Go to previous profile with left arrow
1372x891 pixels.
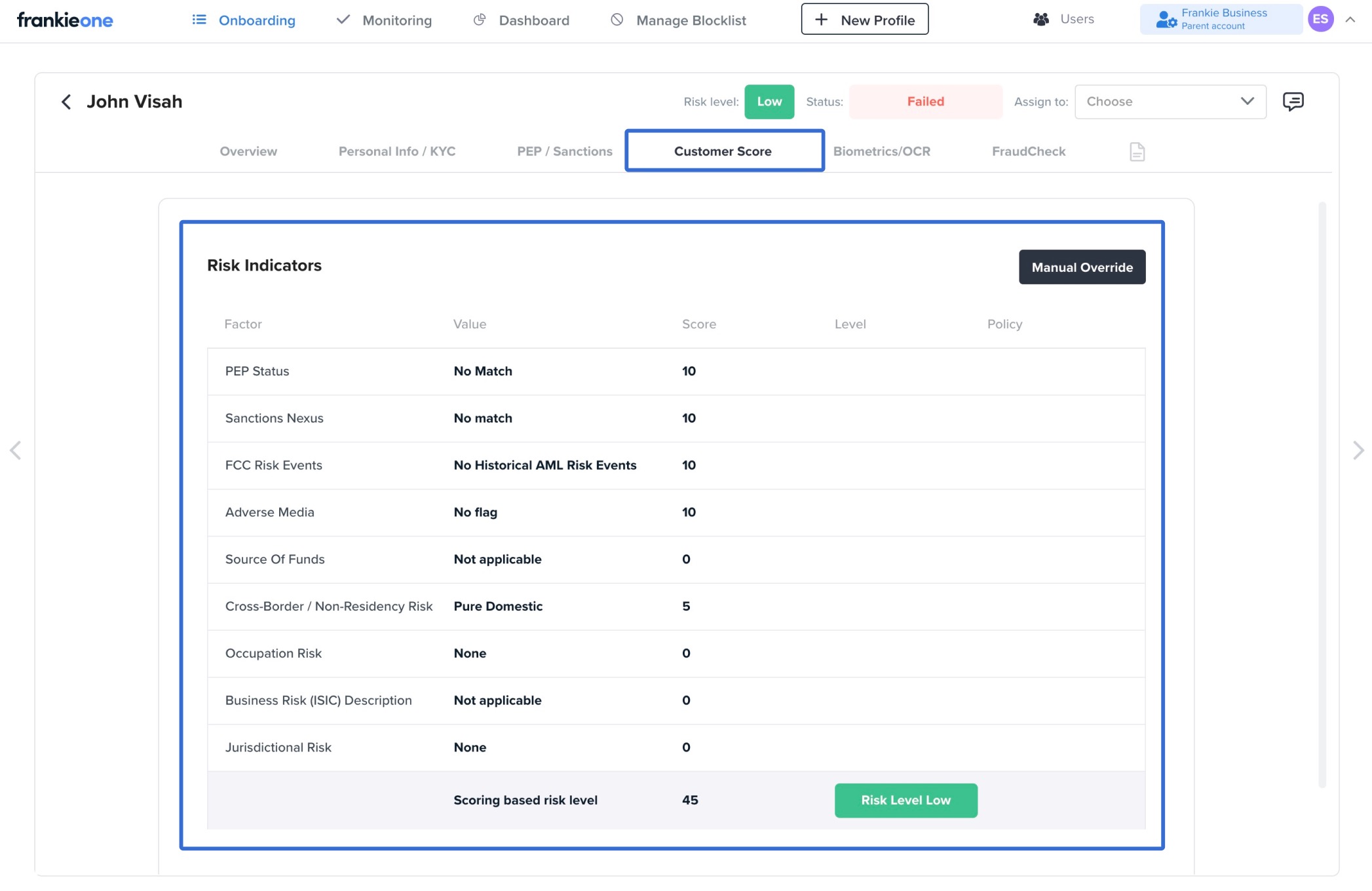coord(16,450)
